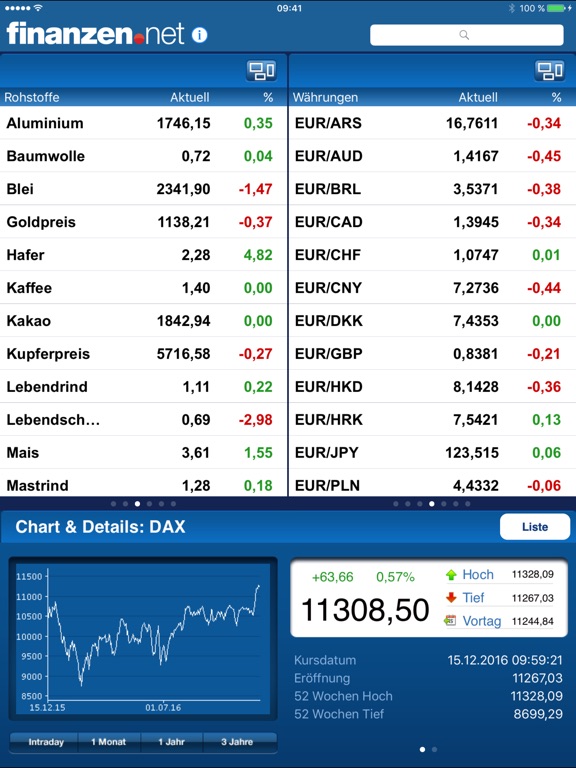Select the Kupferpreis commodity row
The width and height of the screenshot is (576, 768).
click(143, 354)
